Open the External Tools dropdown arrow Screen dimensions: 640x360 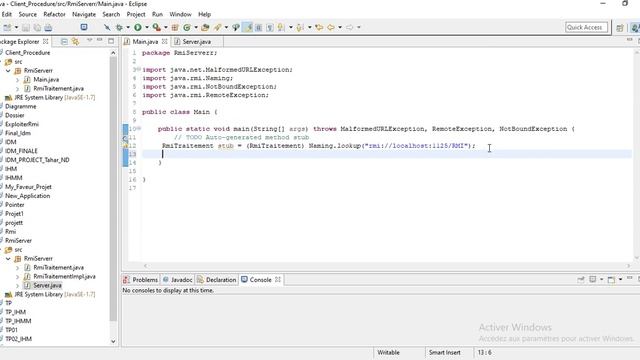(x=166, y=27)
